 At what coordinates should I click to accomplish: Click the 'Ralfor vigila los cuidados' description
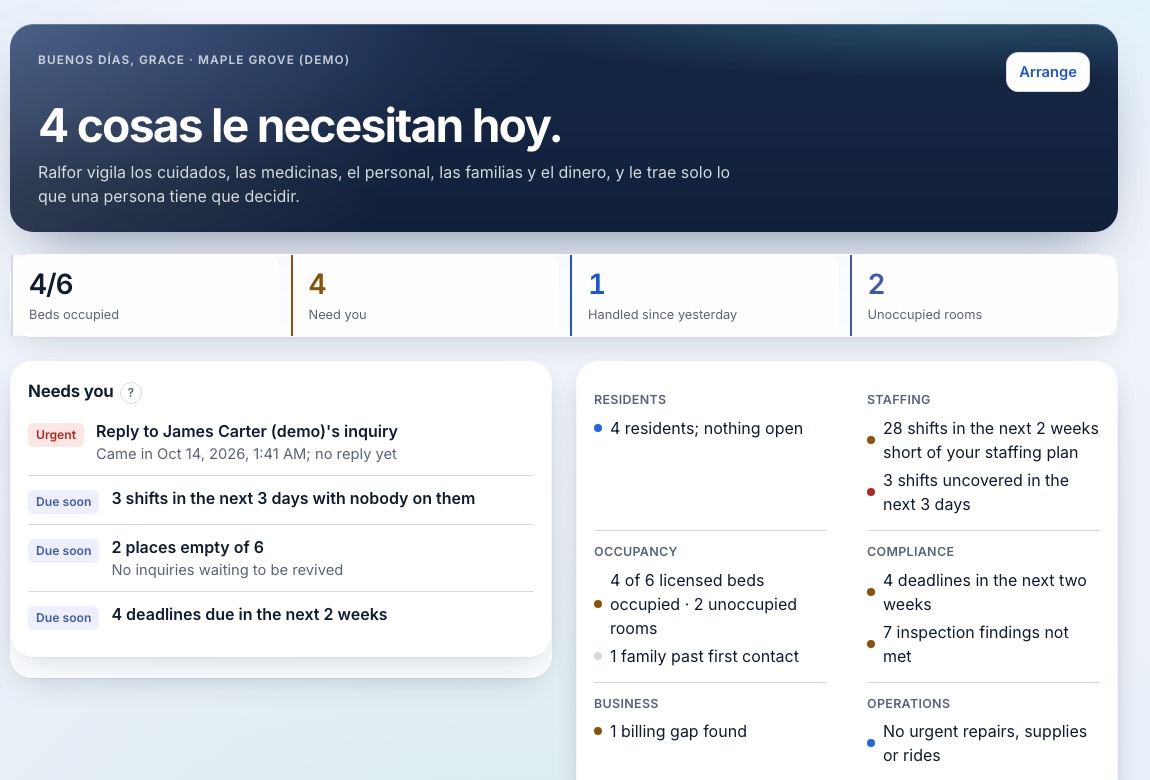(384, 184)
